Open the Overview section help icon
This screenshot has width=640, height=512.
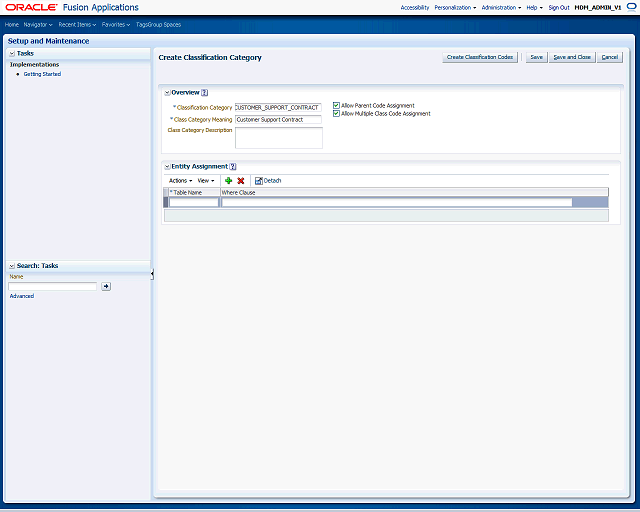[x=204, y=93]
